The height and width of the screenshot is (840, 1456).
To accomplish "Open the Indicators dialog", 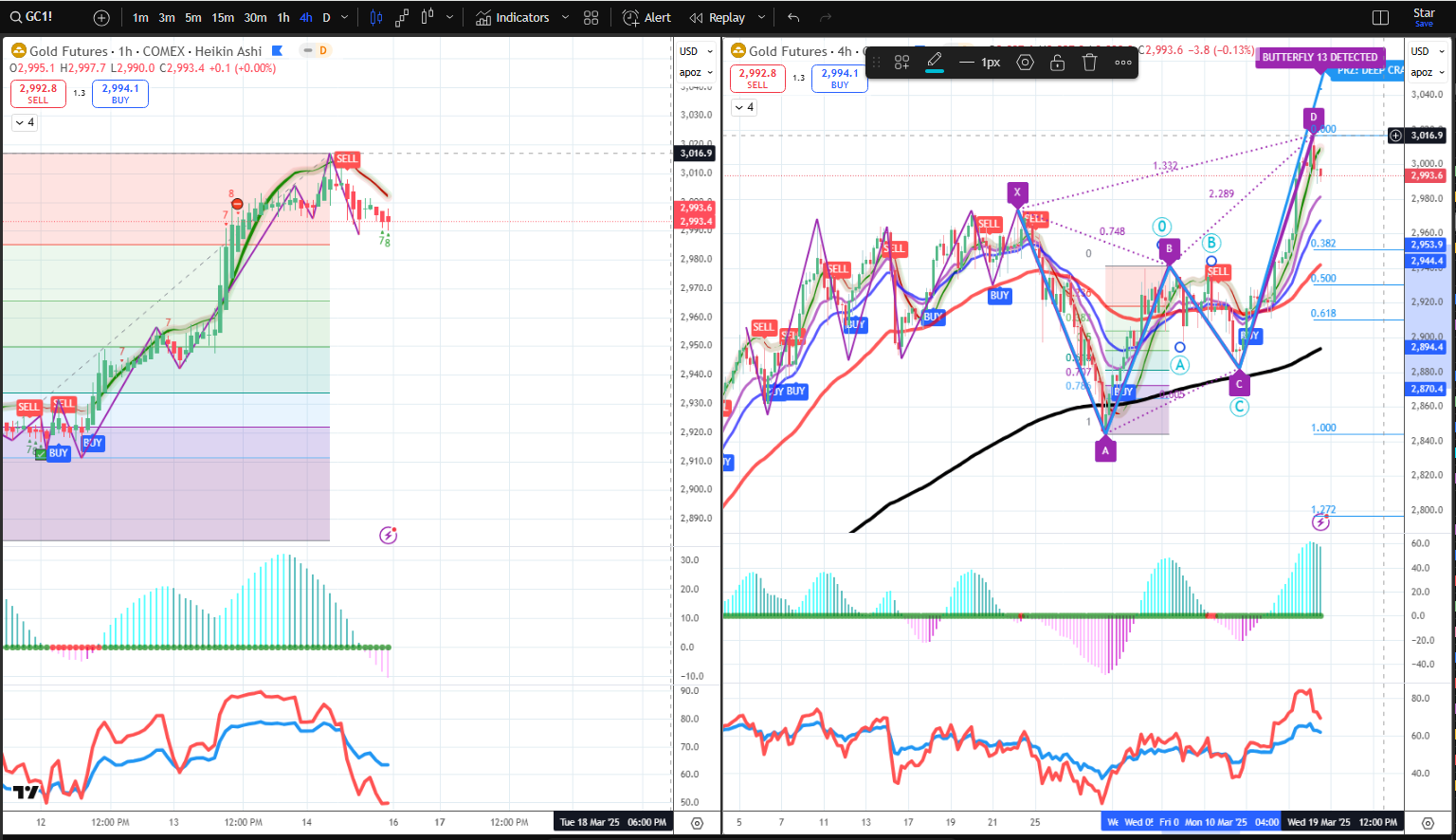I will pyautogui.click(x=513, y=17).
